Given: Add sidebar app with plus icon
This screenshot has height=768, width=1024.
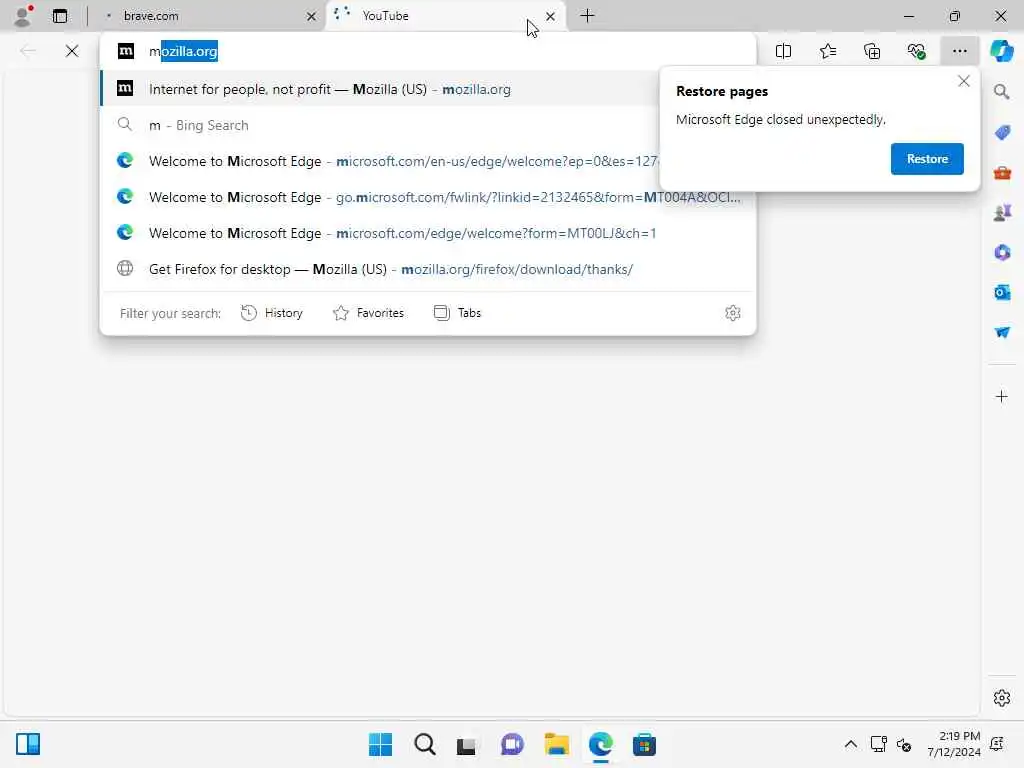Looking at the screenshot, I should tap(1002, 396).
